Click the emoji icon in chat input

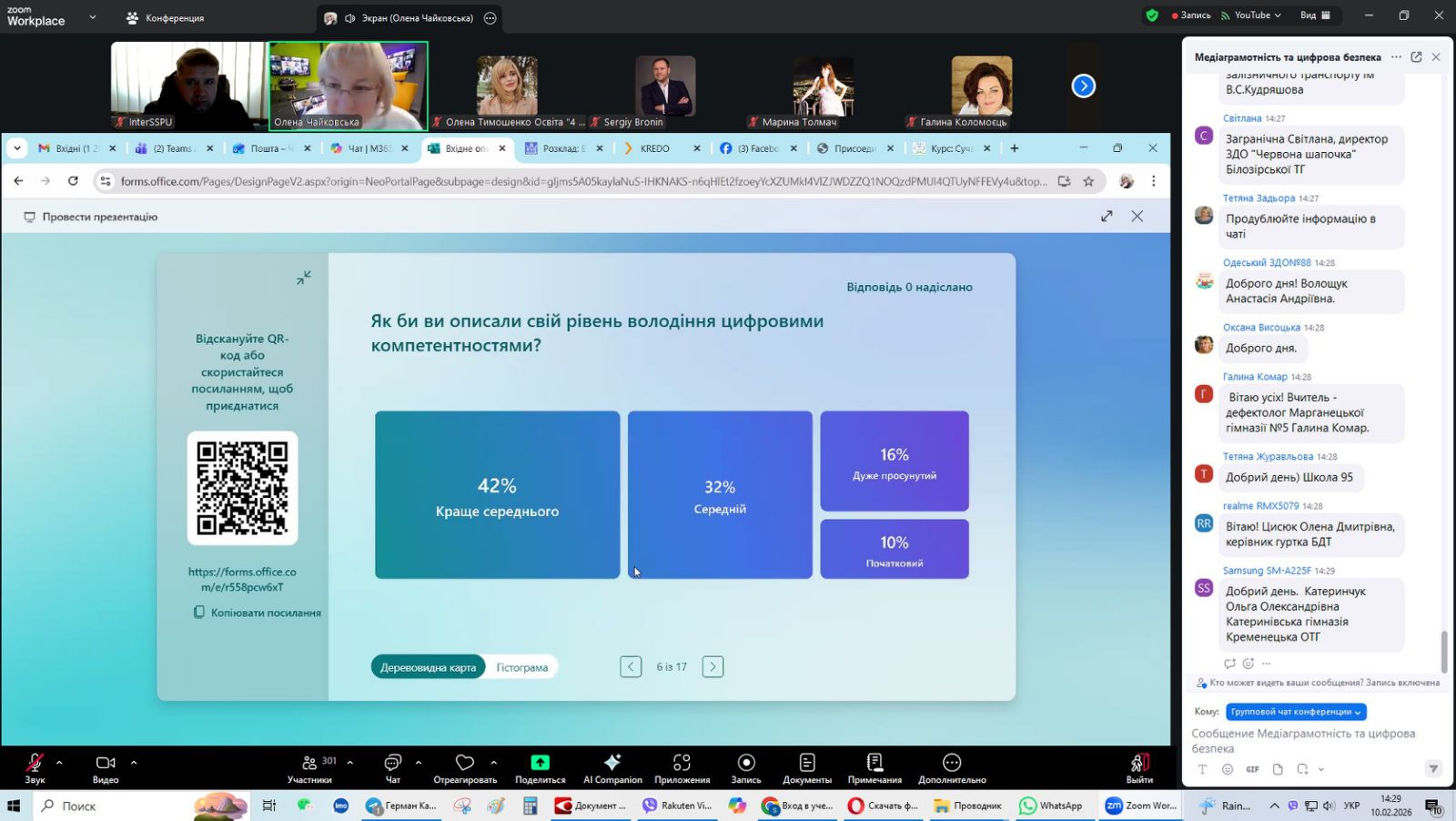pyautogui.click(x=1228, y=769)
